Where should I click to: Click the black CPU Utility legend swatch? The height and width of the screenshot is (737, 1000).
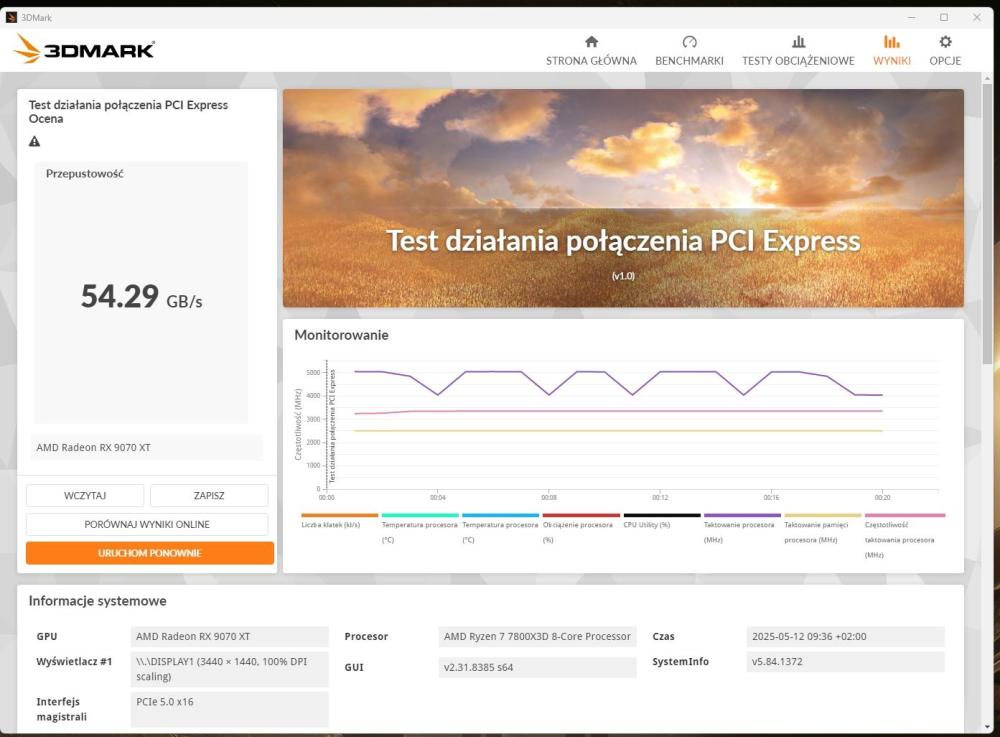661,516
